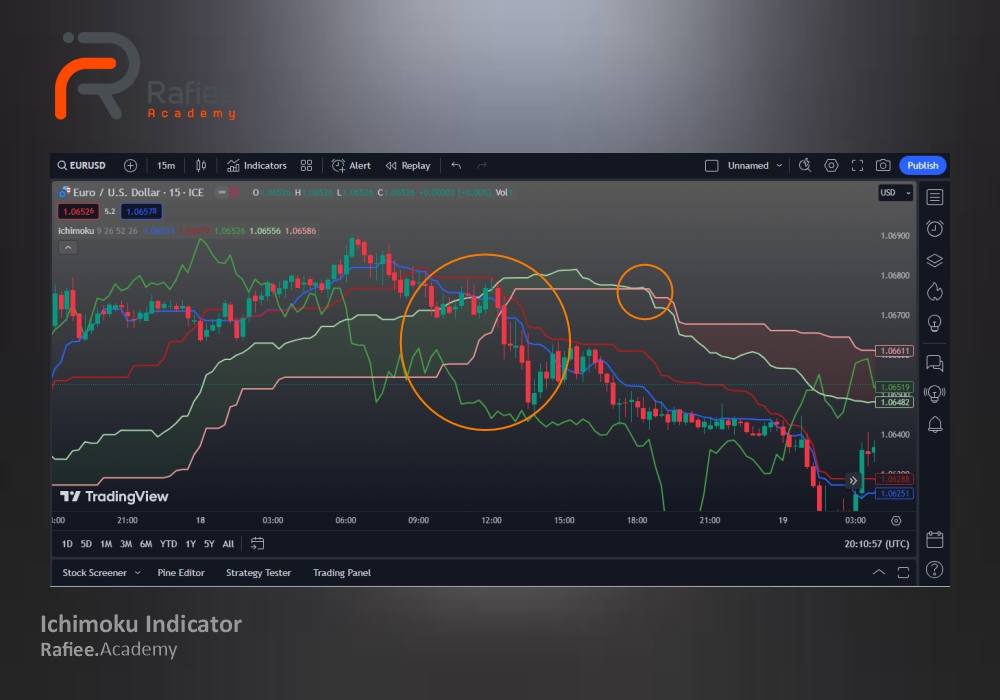Viewport: 1000px width, 700px height.
Task: Open the Trading Panel tab
Action: coord(342,573)
